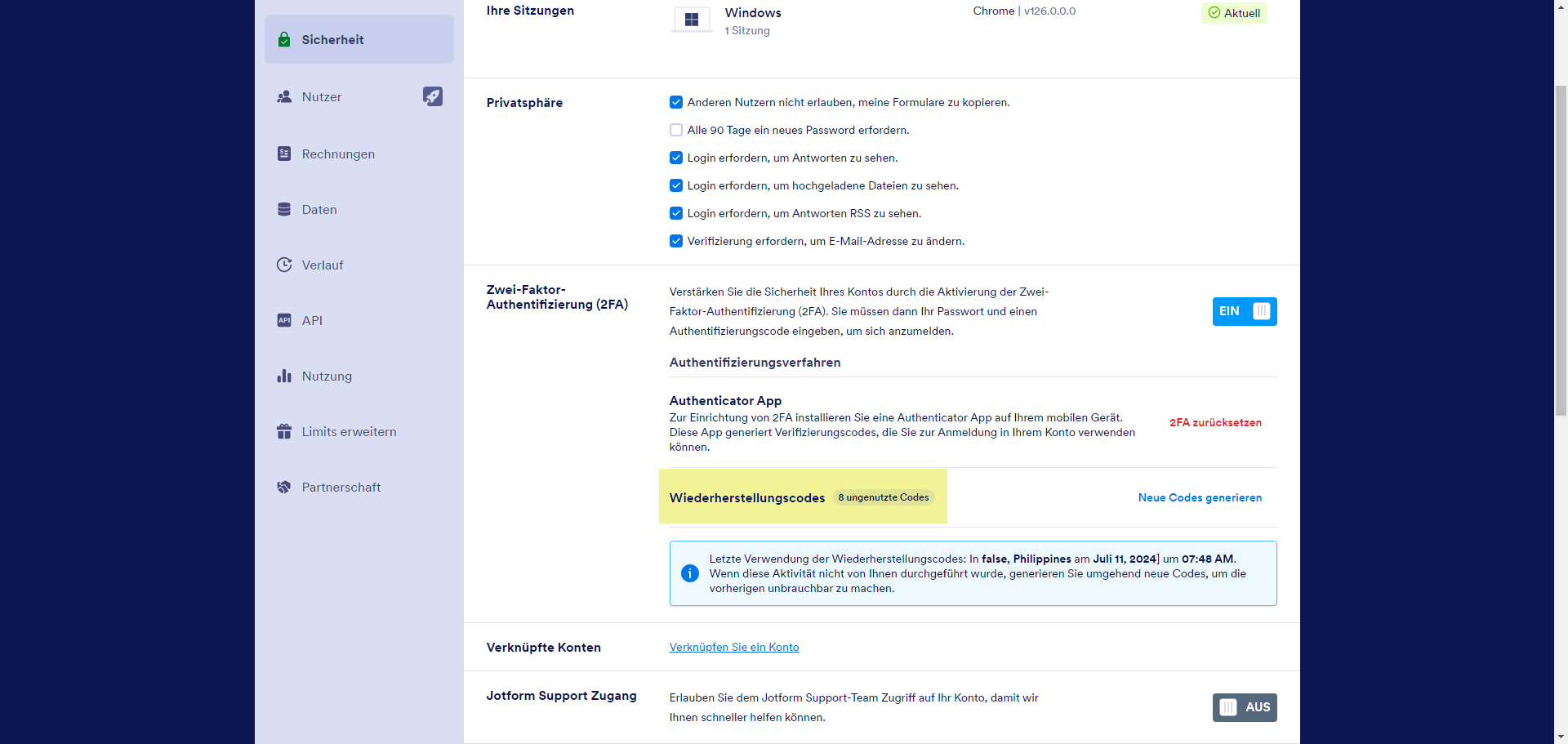The height and width of the screenshot is (744, 1568).
Task: Click the green checkmark in Aktuell badge
Action: 1214,13
